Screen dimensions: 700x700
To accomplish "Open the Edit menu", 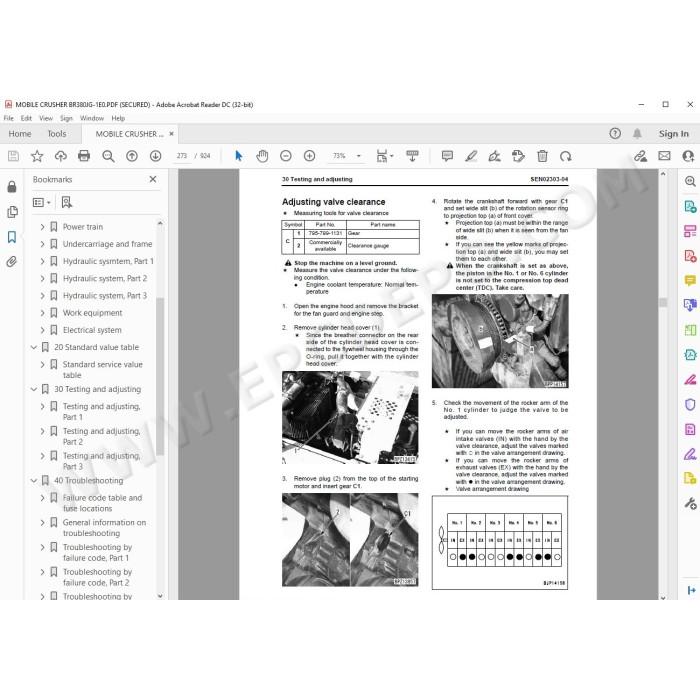I will pos(26,118).
